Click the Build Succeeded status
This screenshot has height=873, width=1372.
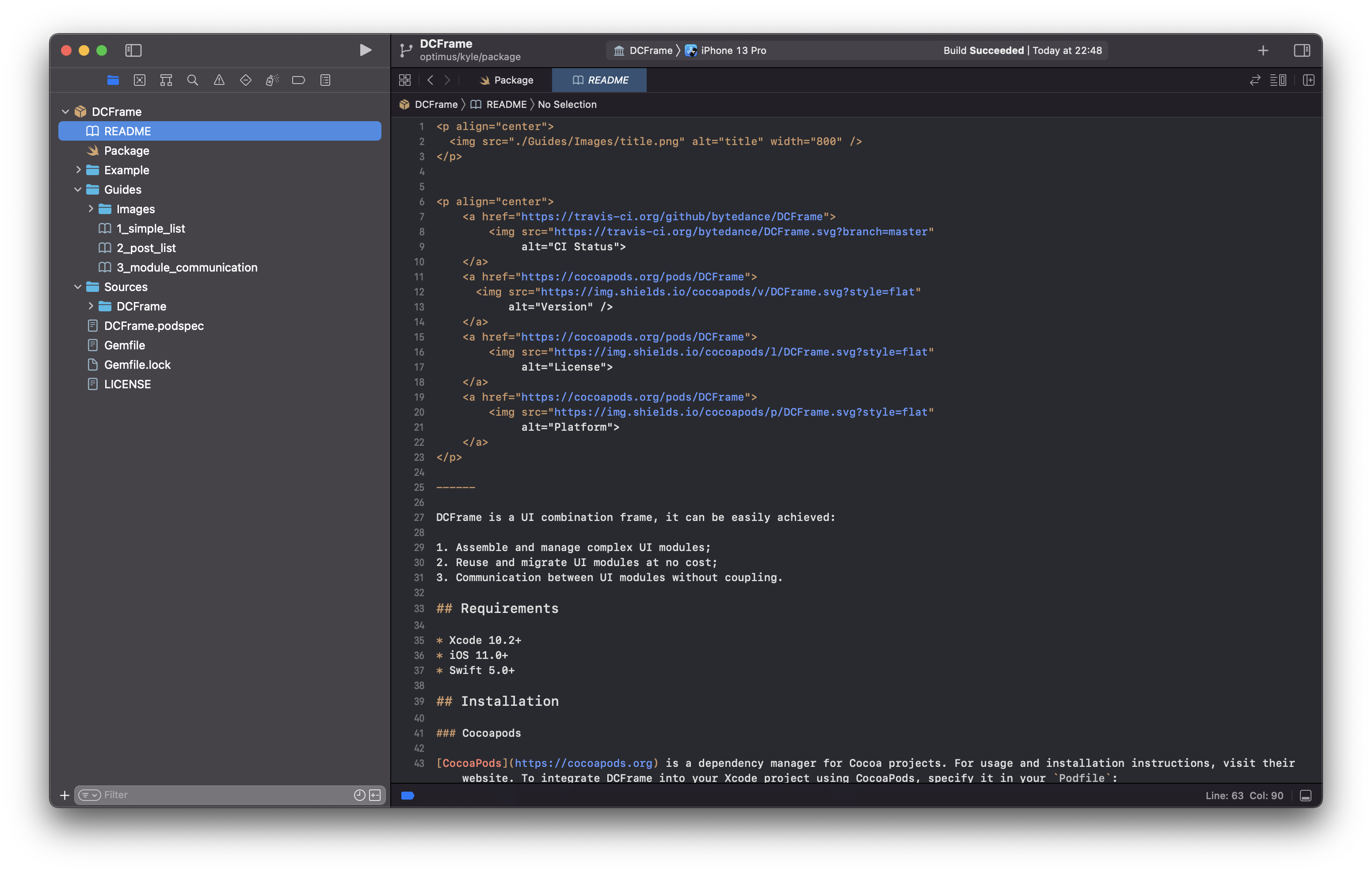coord(1022,50)
